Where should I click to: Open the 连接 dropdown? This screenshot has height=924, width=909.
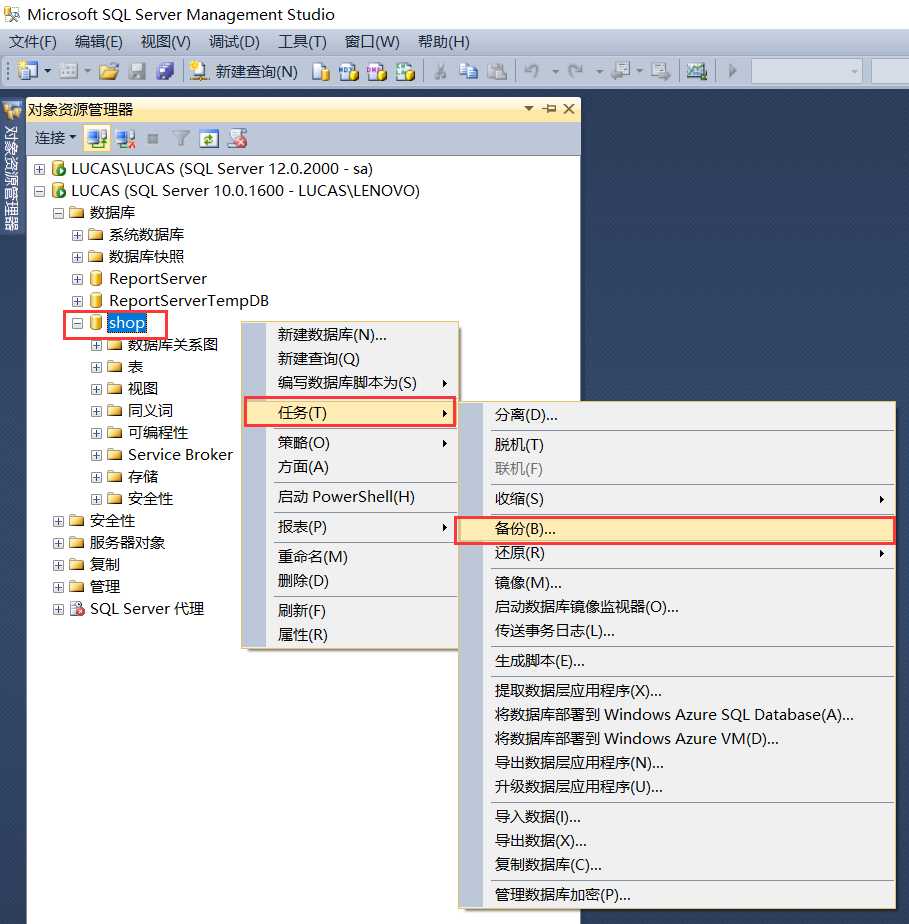coord(55,138)
